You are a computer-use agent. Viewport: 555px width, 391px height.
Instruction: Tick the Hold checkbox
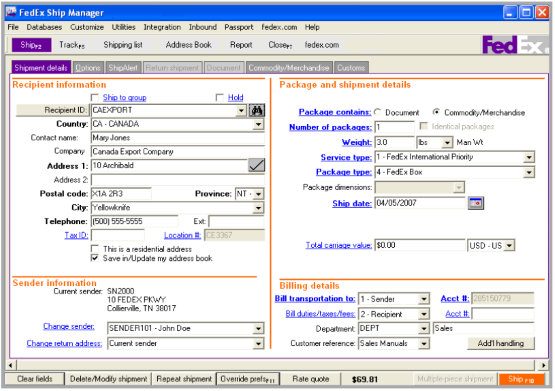pos(219,97)
